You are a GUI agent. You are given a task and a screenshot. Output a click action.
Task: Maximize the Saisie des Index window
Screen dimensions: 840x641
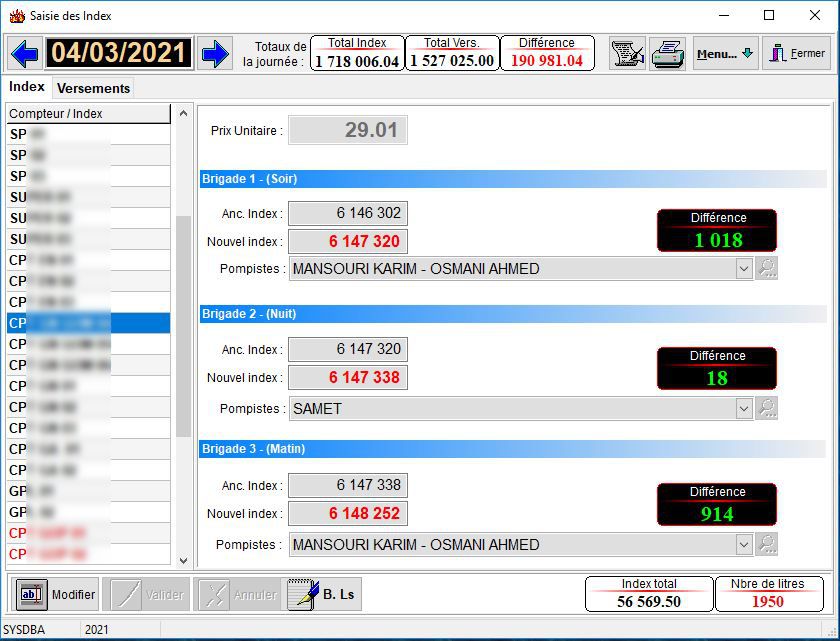(769, 16)
